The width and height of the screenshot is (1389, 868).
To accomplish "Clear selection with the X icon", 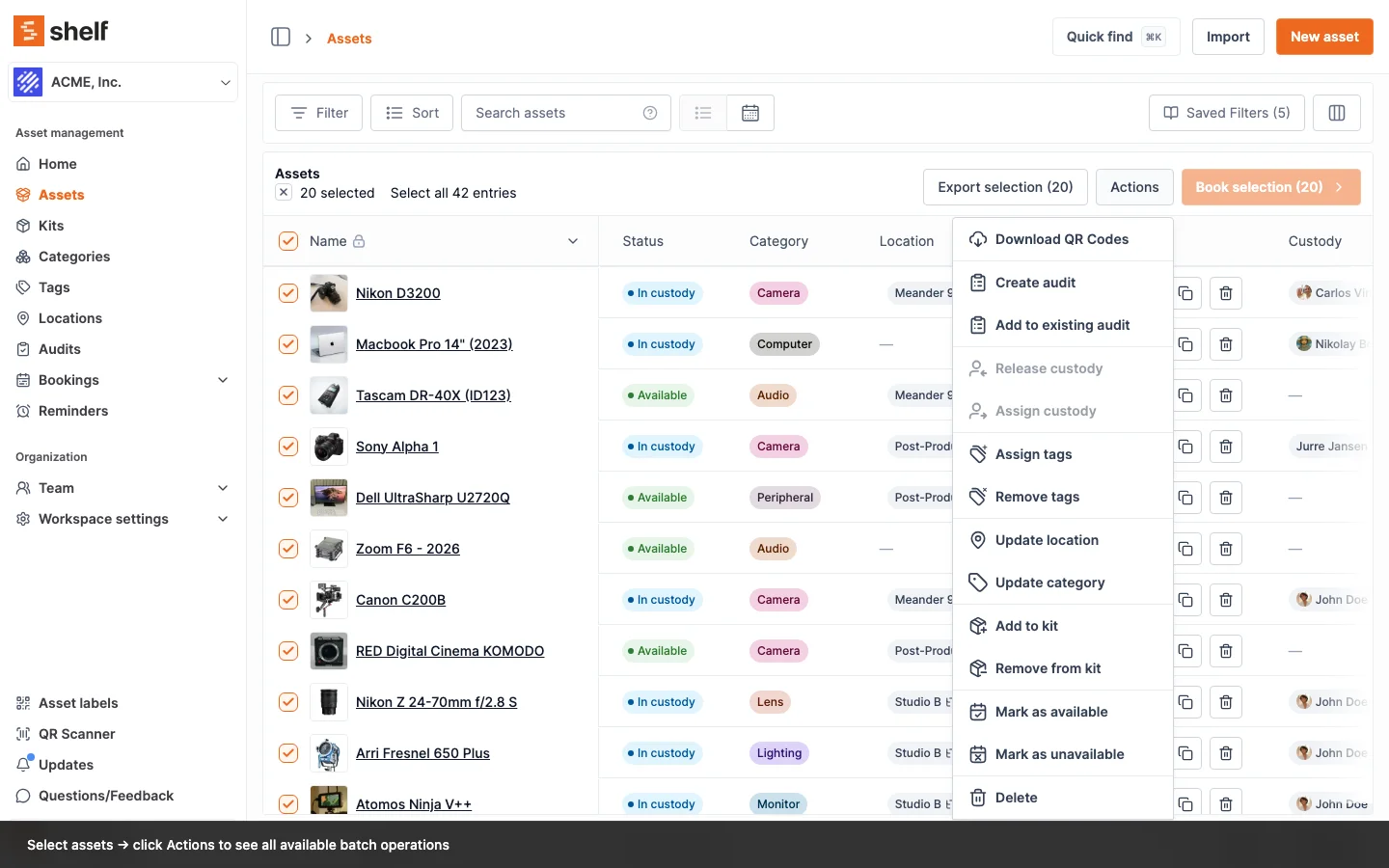I will pyautogui.click(x=284, y=193).
